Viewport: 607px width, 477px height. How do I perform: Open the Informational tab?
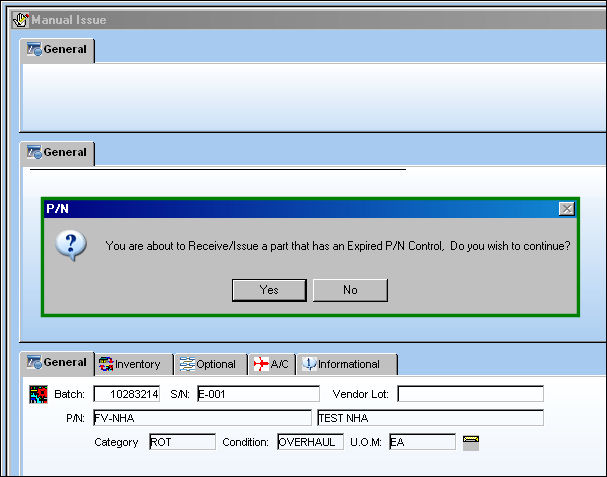coord(347,364)
